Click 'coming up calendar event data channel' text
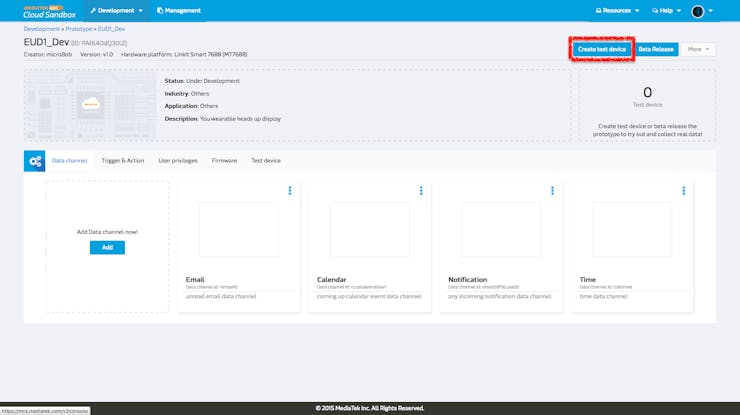Viewport: 740px width, 415px height. pos(369,296)
